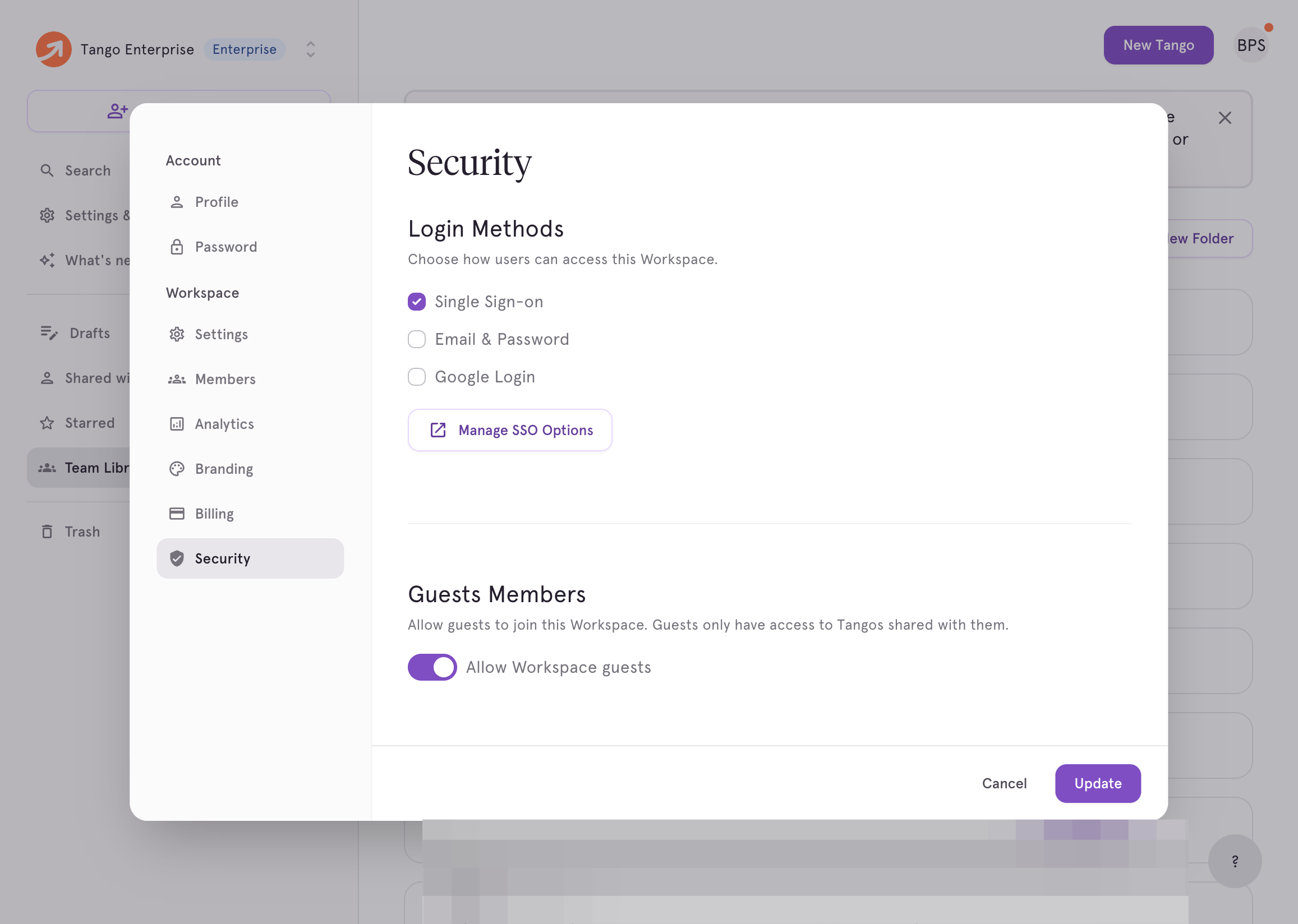The width and height of the screenshot is (1298, 924).
Task: Open the Billing tab
Action: pyautogui.click(x=250, y=514)
